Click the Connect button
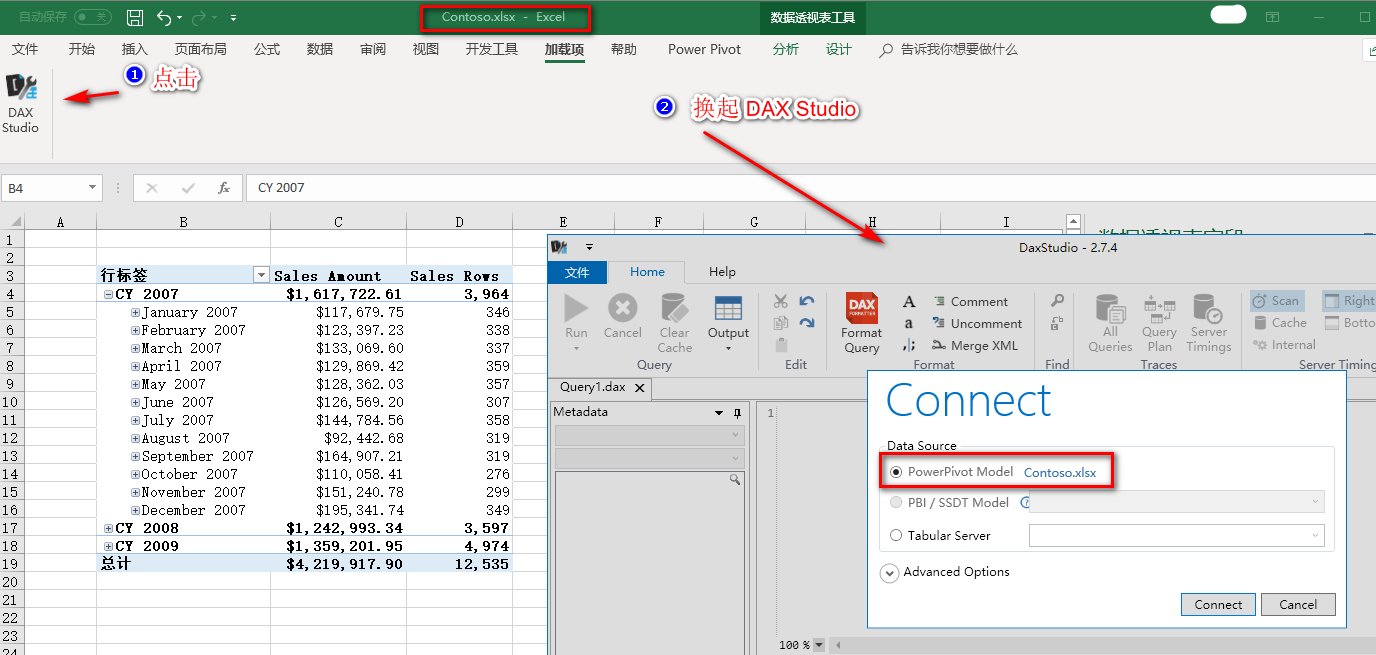The image size is (1376, 655). click(x=1218, y=605)
